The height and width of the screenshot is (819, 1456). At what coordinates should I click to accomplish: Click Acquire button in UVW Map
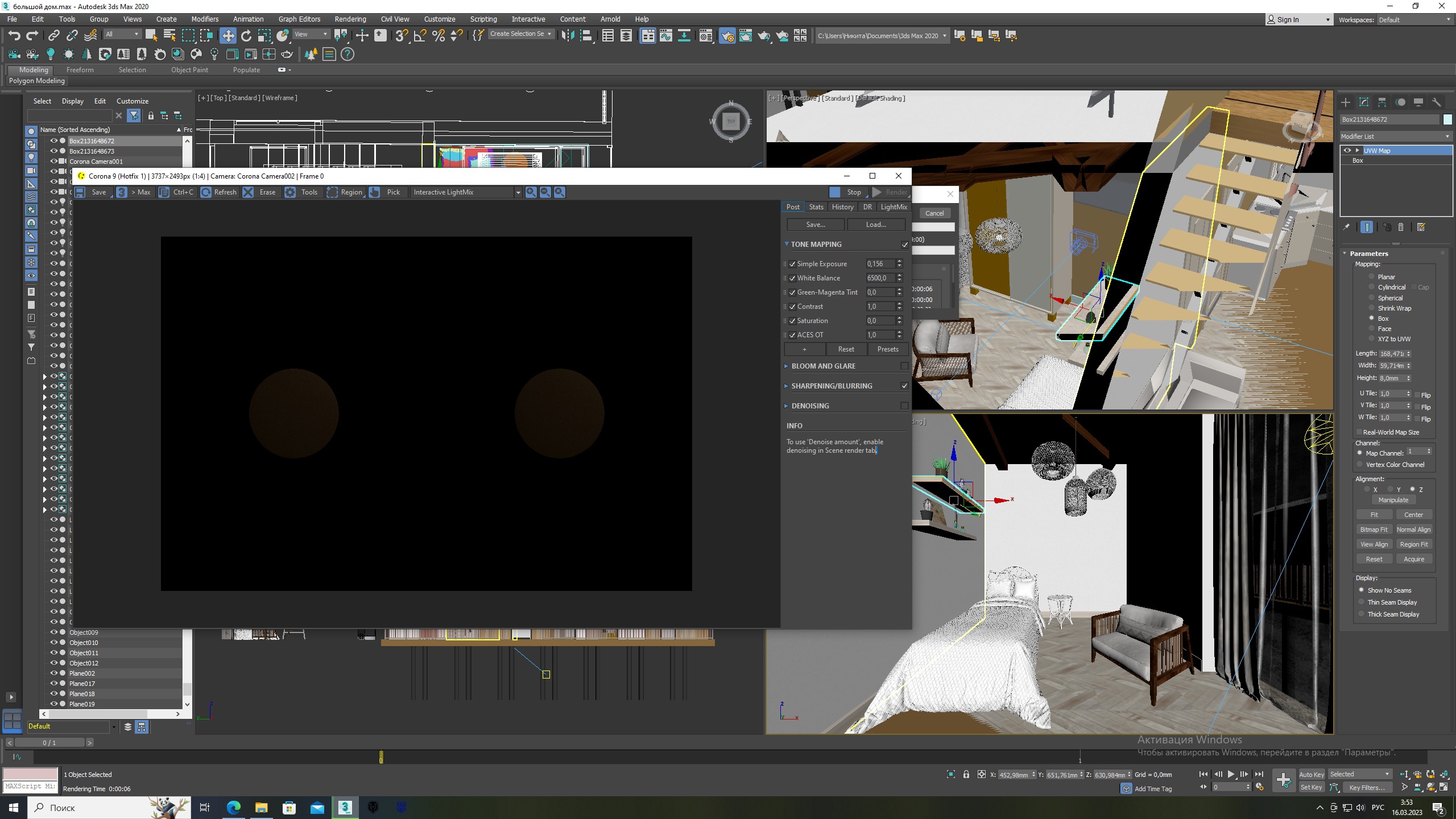(x=1414, y=559)
